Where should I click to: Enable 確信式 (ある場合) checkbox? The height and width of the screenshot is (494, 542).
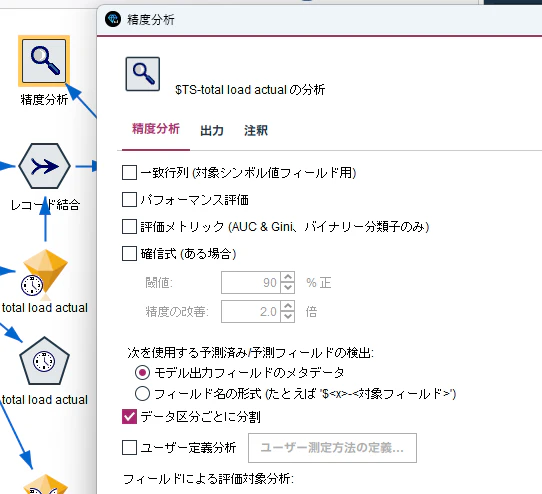tap(129, 254)
